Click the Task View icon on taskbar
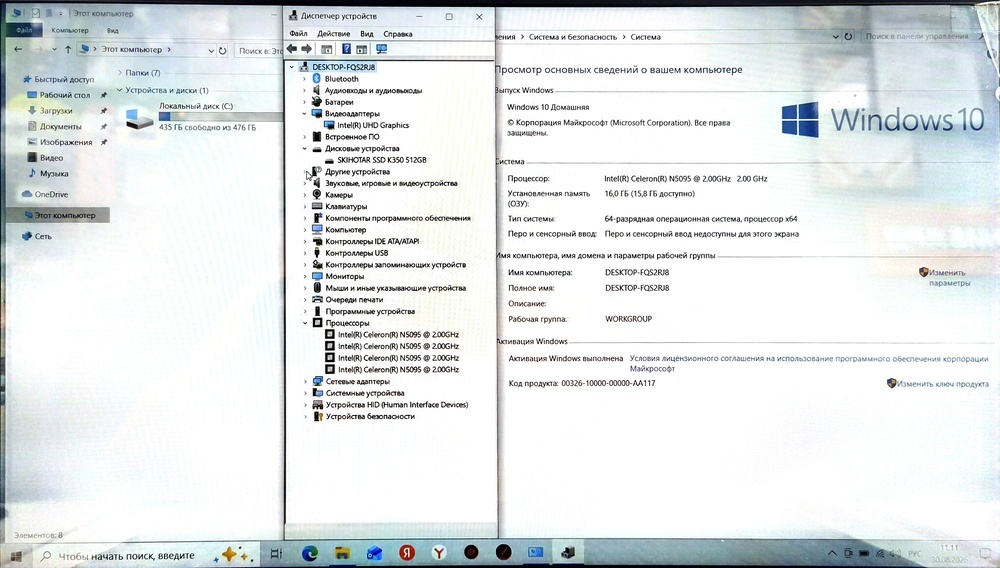The image size is (1000, 568). (276, 553)
